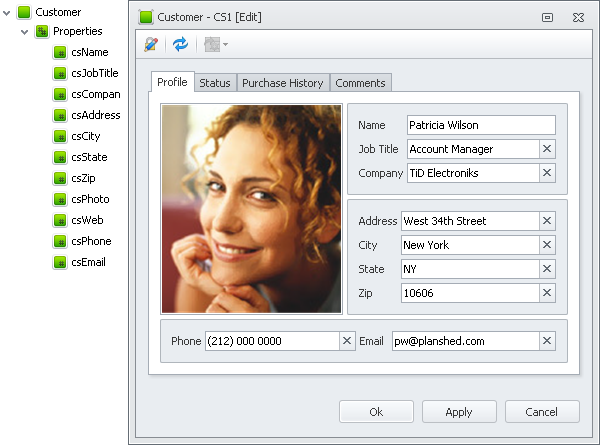This screenshot has height=445, width=600.
Task: Click the Name input field
Action: point(480,125)
